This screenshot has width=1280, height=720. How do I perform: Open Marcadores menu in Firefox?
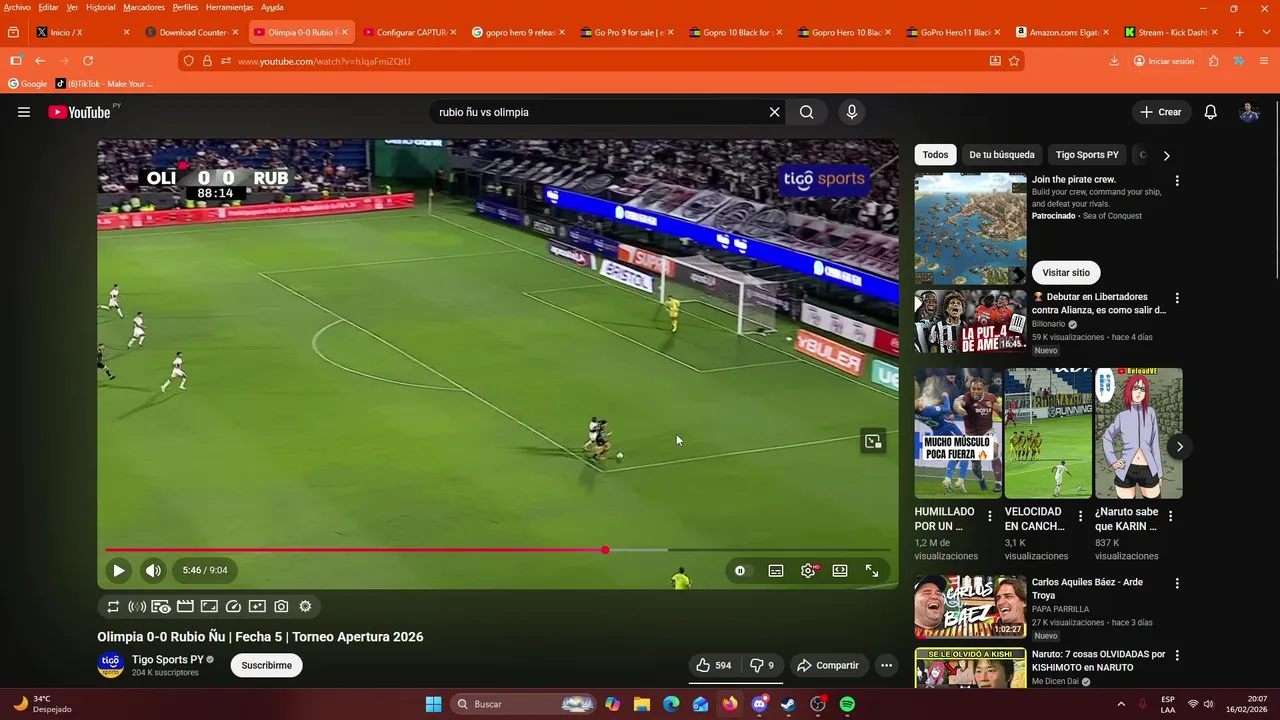(144, 7)
